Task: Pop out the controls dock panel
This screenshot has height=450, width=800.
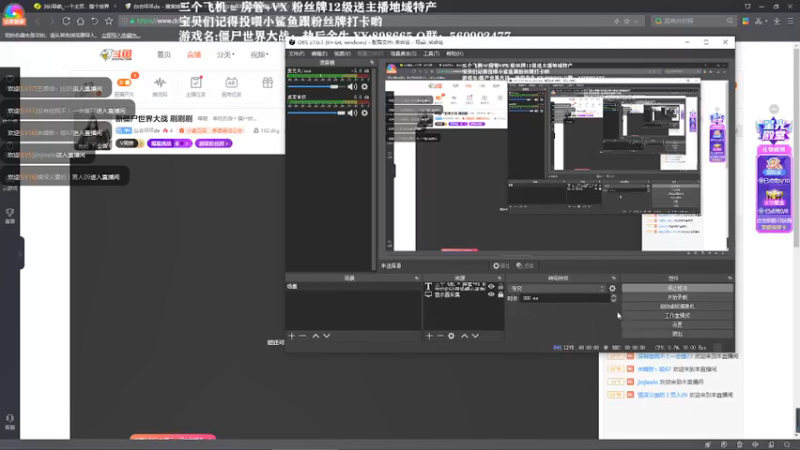Action: (730, 278)
